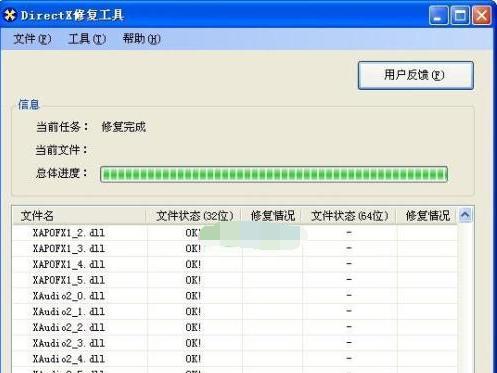497x373 pixels.
Task: Select the XAPOFX1_5.dll row
Action: pyautogui.click(x=235, y=280)
